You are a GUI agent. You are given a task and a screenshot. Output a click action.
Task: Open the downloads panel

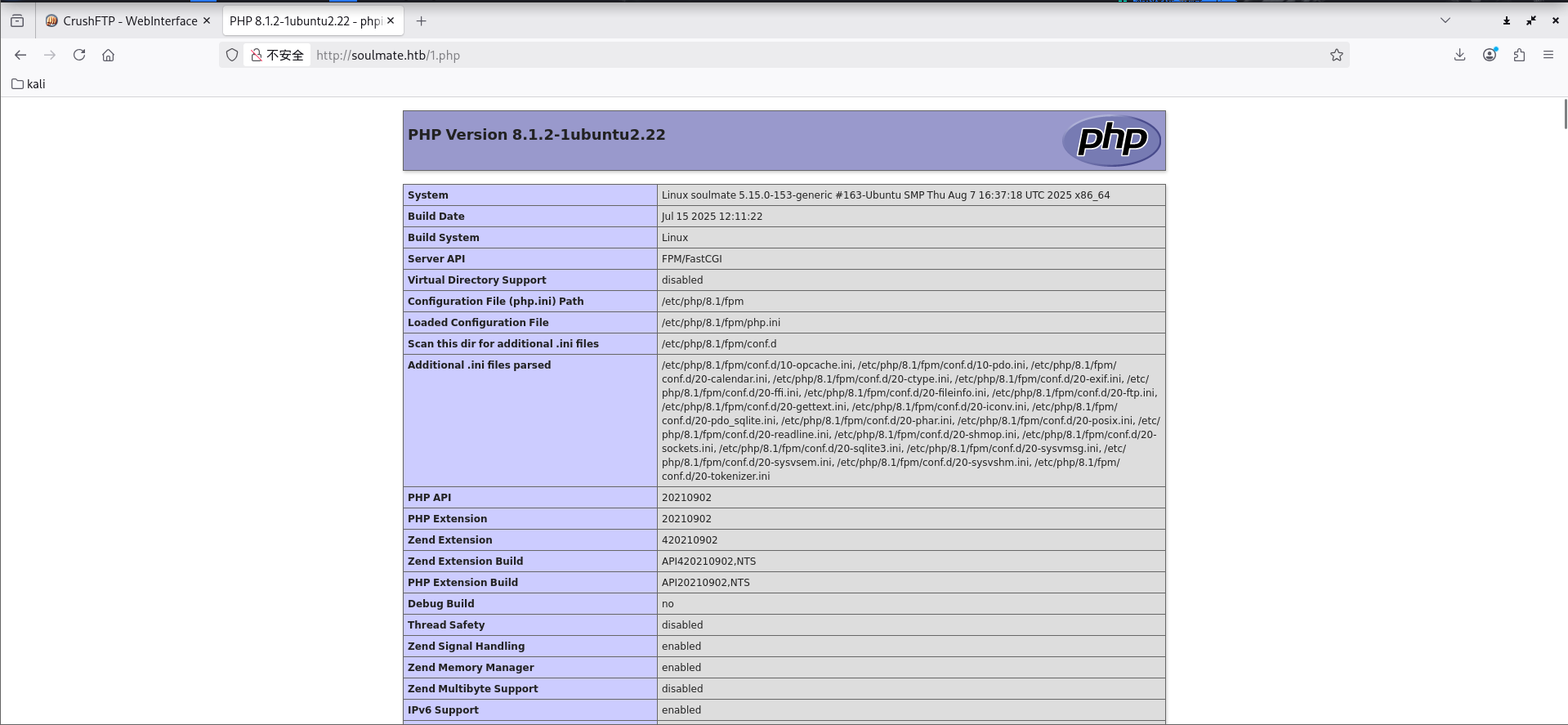1459,55
